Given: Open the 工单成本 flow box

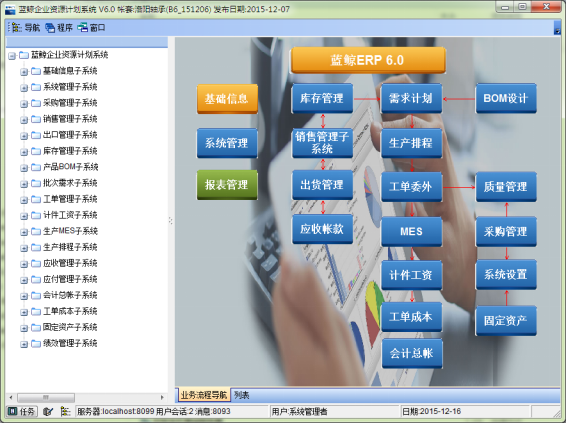Looking at the screenshot, I should tap(411, 317).
